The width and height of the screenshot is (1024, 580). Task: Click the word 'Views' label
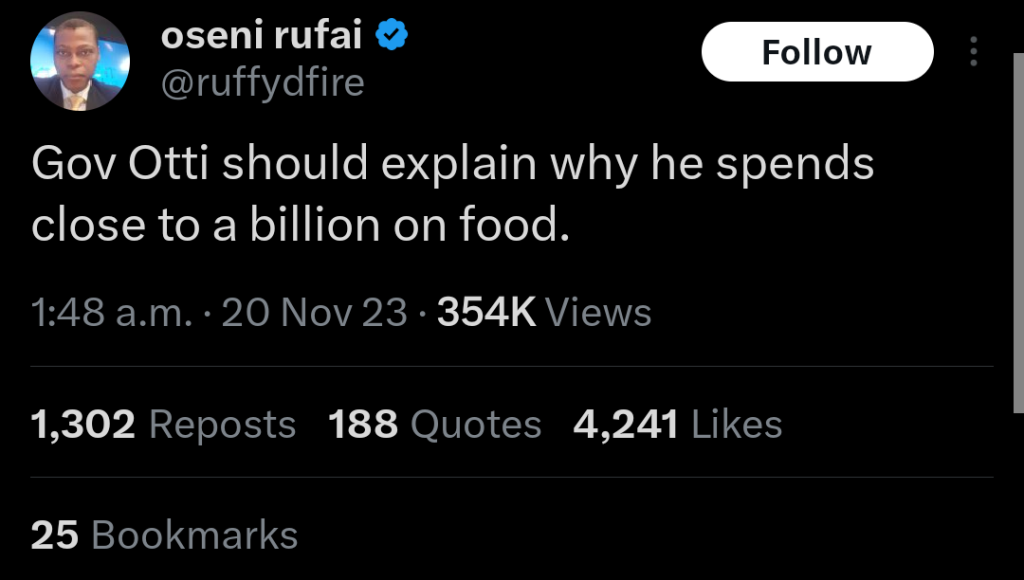pyautogui.click(x=599, y=313)
